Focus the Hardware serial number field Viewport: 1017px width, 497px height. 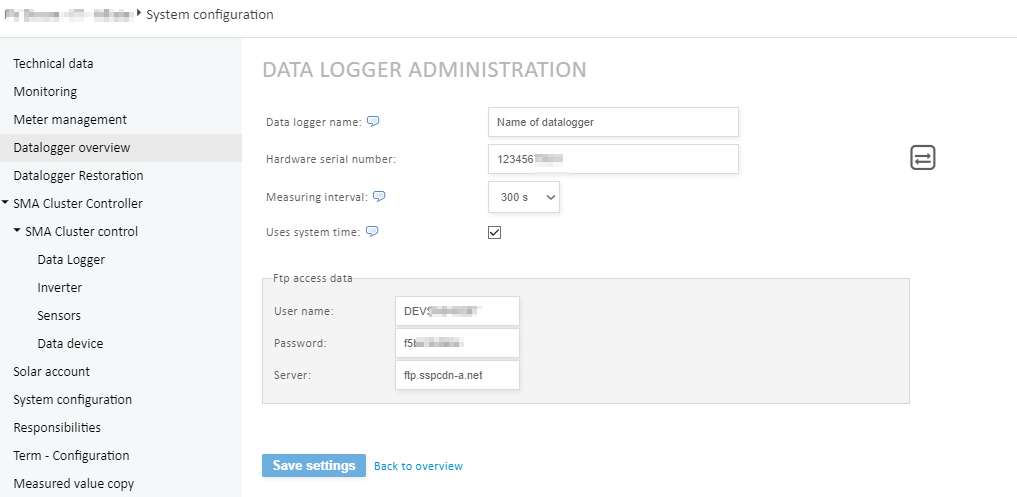click(612, 159)
